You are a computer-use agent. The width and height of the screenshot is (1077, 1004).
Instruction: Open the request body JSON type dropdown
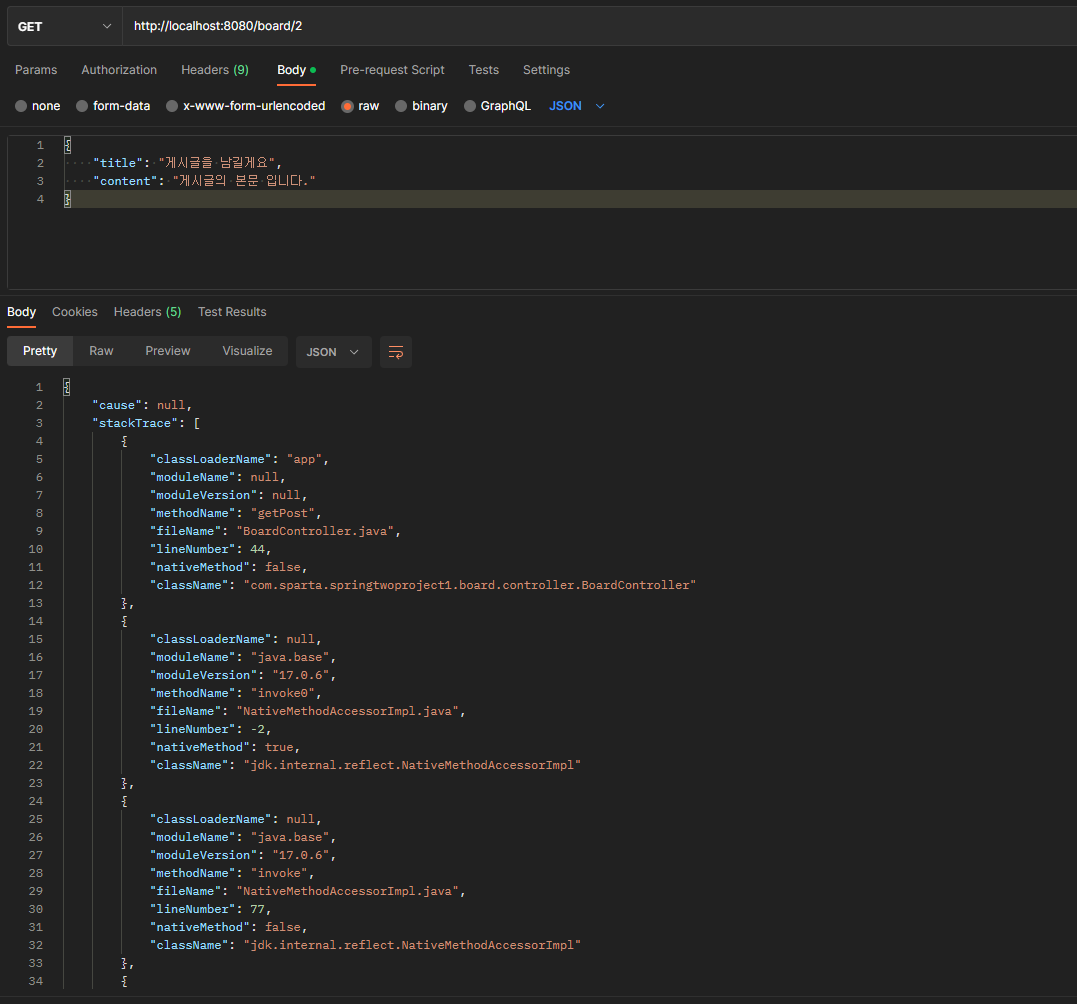(x=577, y=106)
